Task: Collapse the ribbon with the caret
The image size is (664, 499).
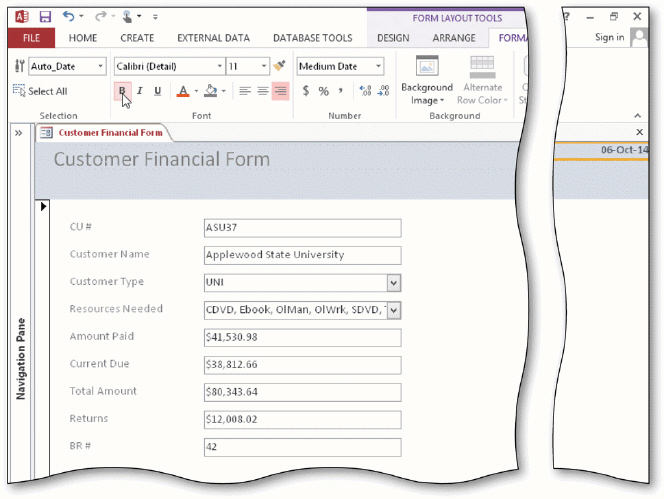Action: click(637, 116)
